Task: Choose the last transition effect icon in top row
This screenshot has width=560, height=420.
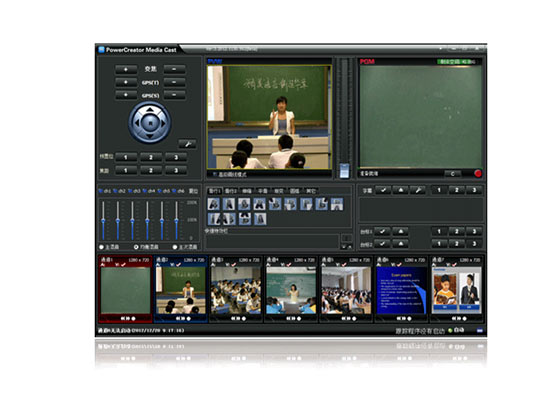Action: (337, 204)
